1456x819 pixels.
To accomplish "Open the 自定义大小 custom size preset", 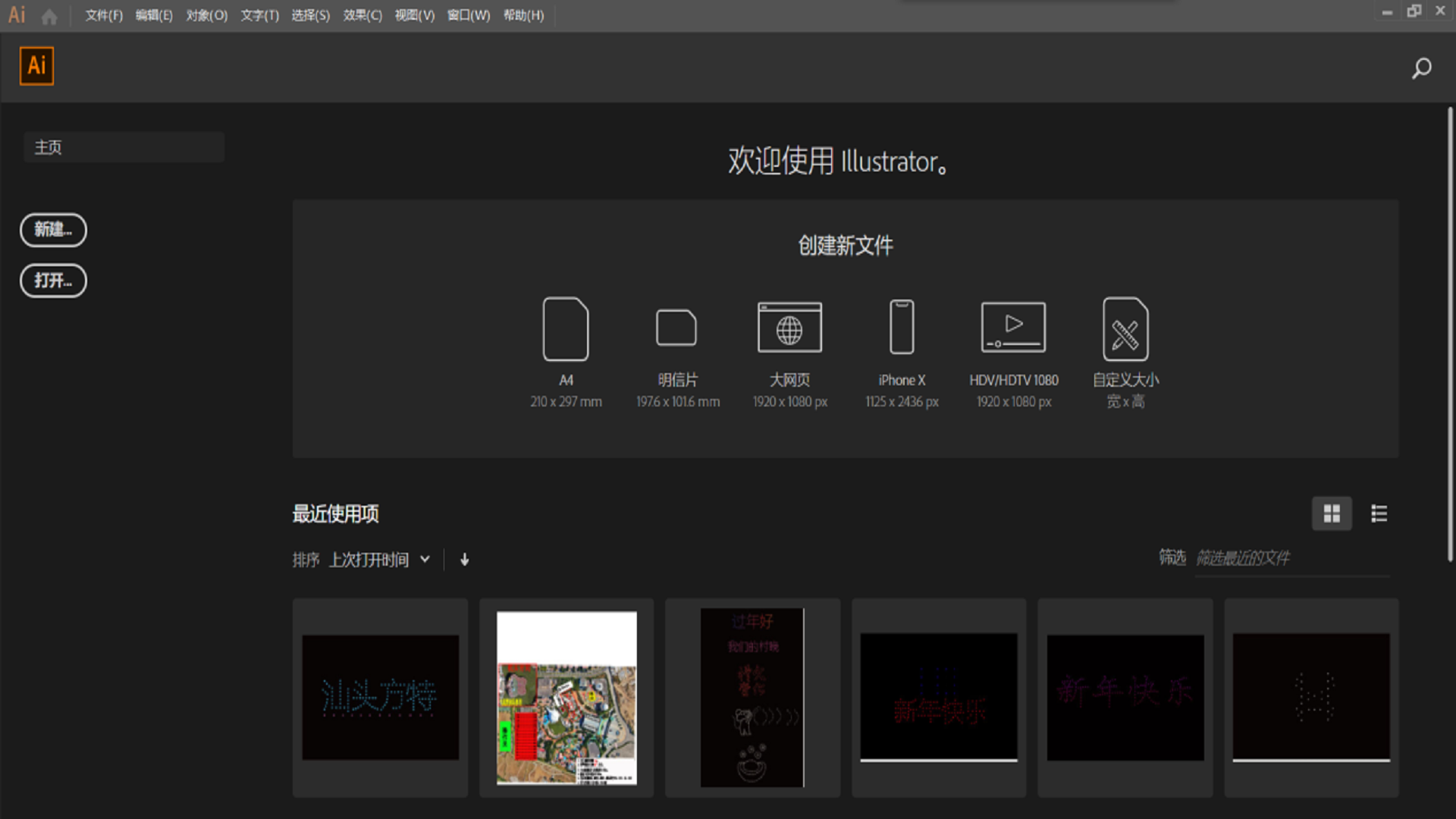I will tap(1125, 329).
